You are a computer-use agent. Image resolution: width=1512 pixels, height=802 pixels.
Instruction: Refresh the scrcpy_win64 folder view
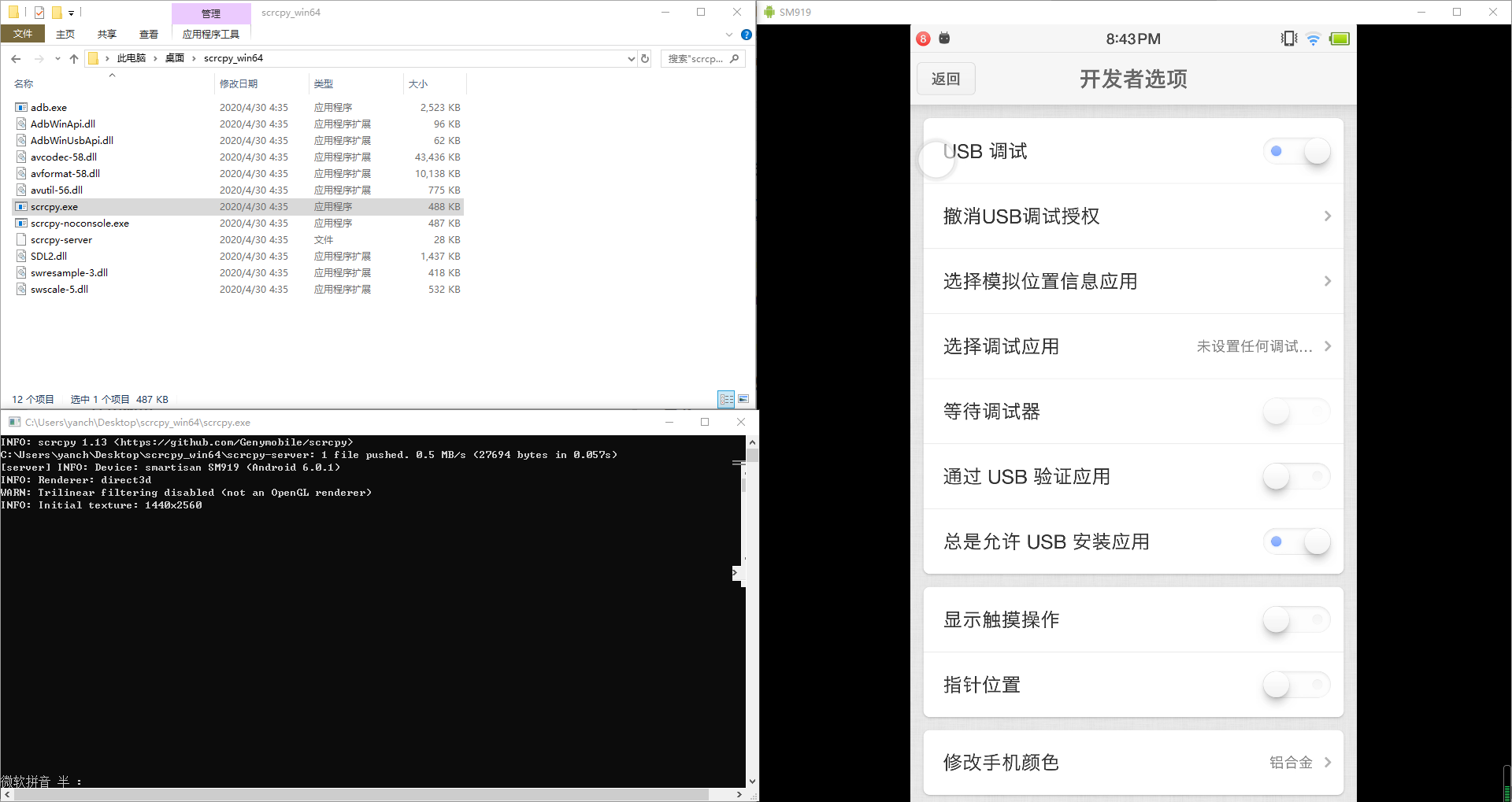click(x=645, y=58)
